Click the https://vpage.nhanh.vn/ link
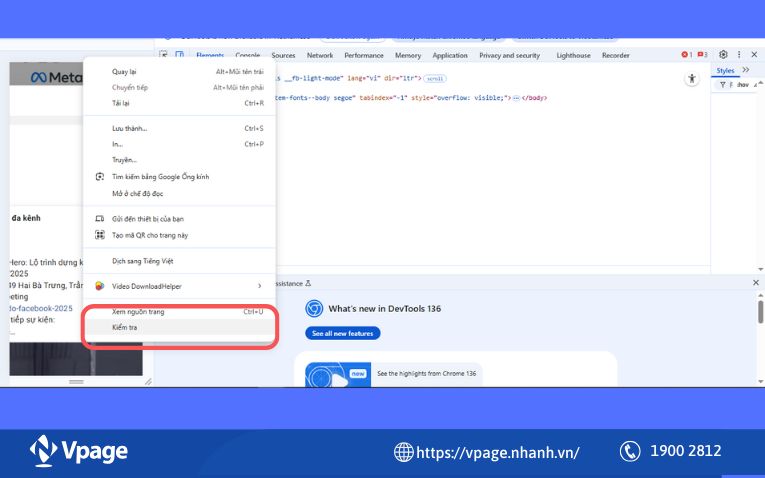This screenshot has height=478, width=765. (x=497, y=452)
